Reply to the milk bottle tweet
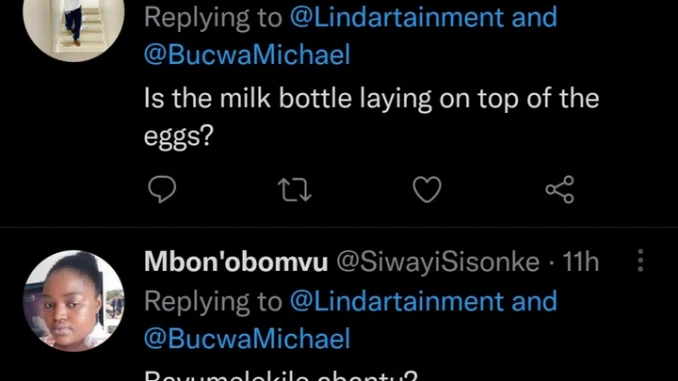The height and width of the screenshot is (381, 678). [x=162, y=189]
